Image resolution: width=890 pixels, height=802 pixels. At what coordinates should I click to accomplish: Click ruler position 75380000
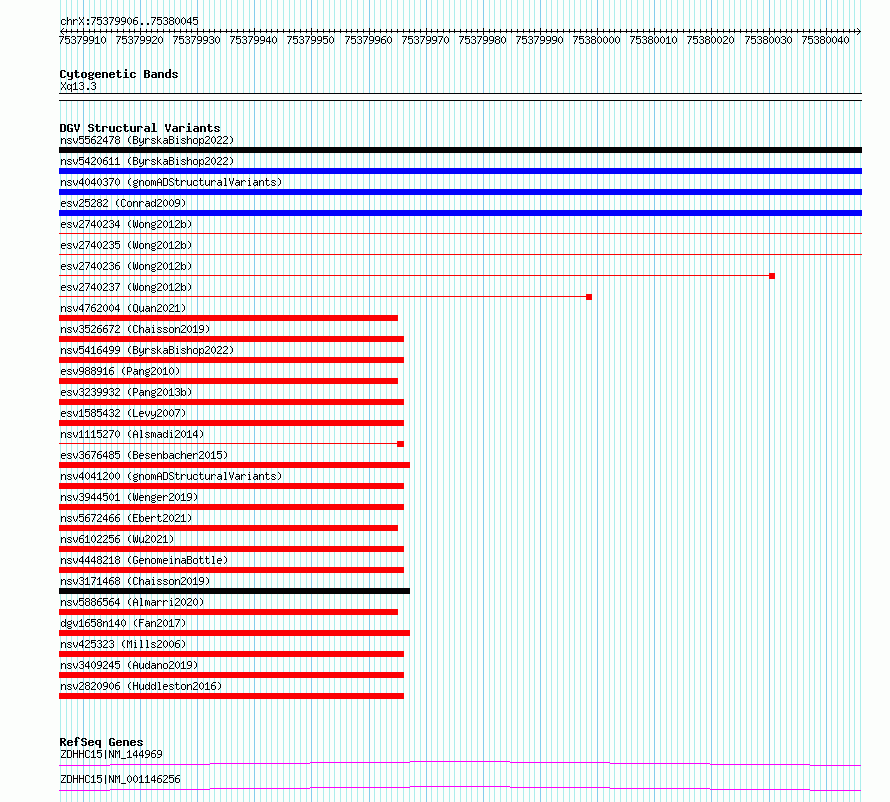[x=597, y=40]
